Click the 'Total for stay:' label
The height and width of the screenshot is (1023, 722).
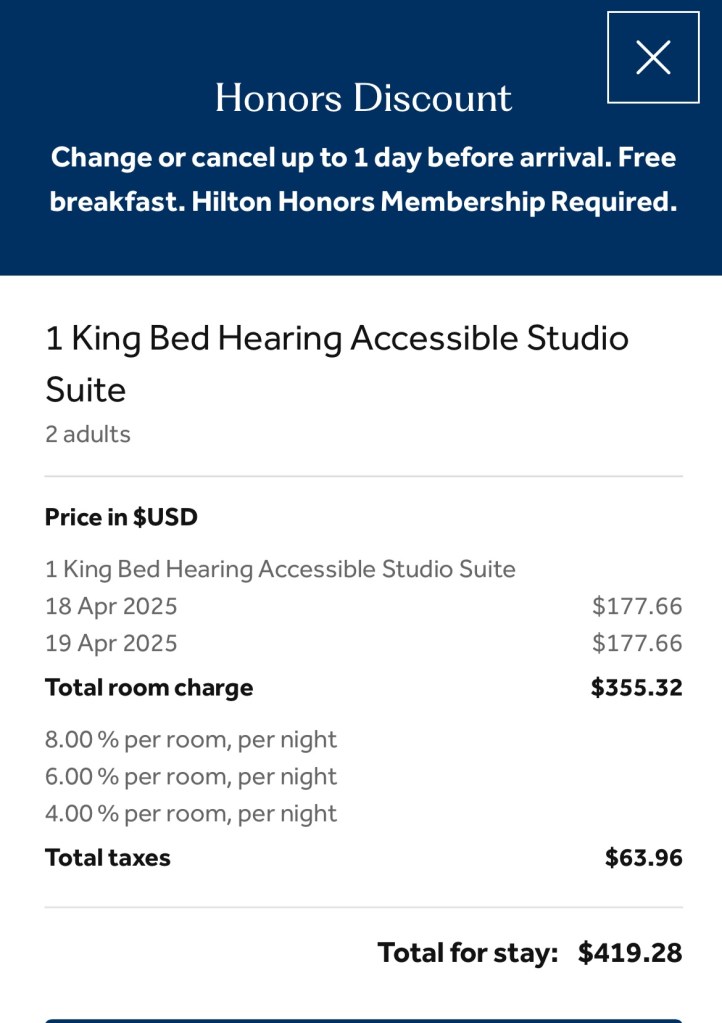tap(467, 953)
